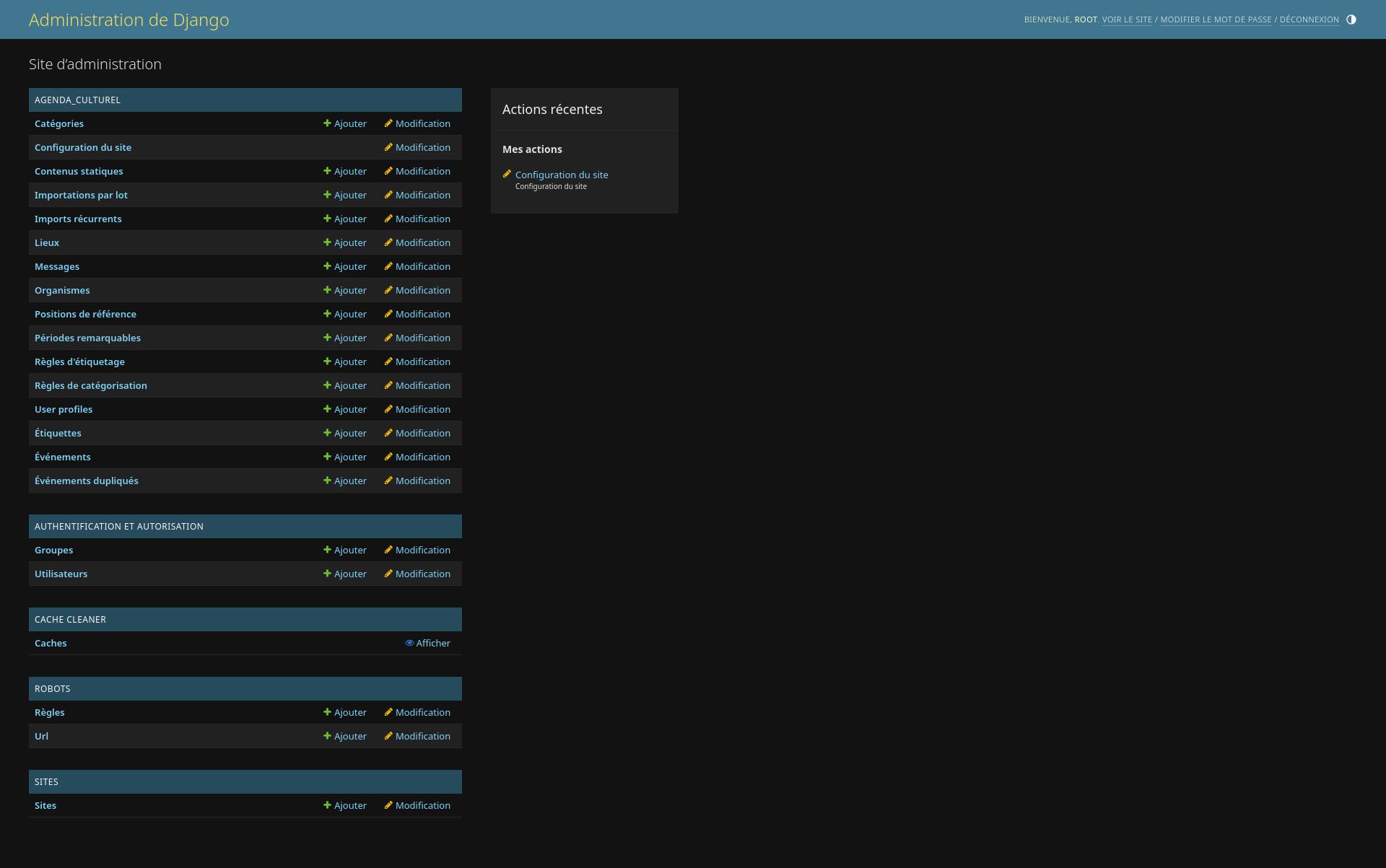The image size is (1386, 868).
Task: Click the pencil icon for Étiquettes
Action: (388, 433)
